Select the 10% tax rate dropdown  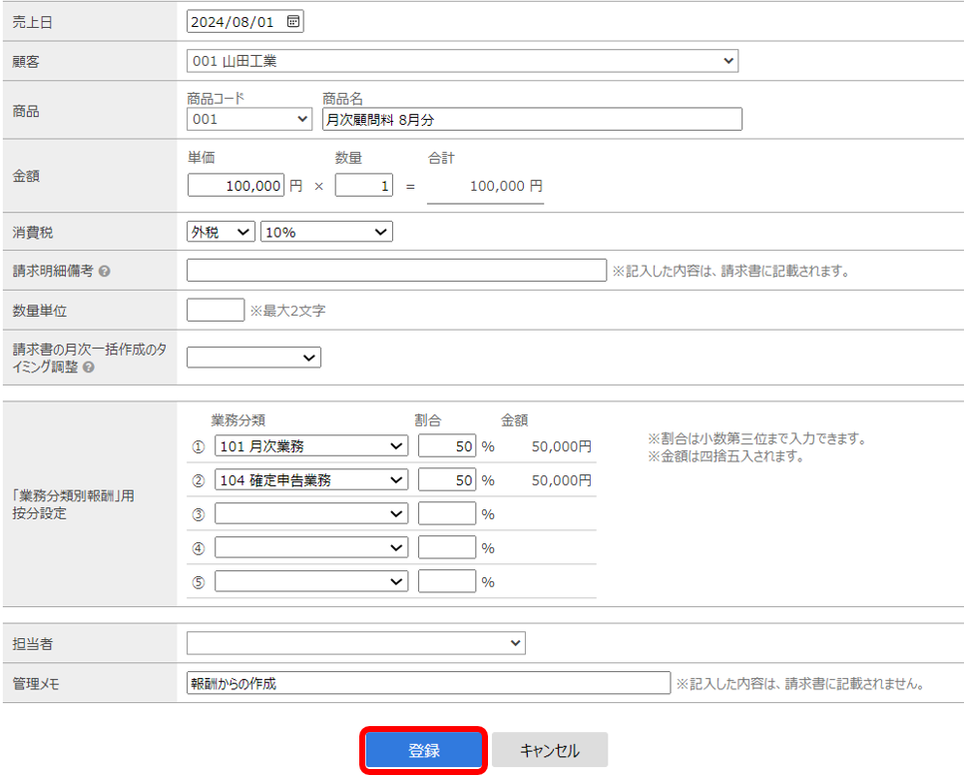(x=326, y=232)
